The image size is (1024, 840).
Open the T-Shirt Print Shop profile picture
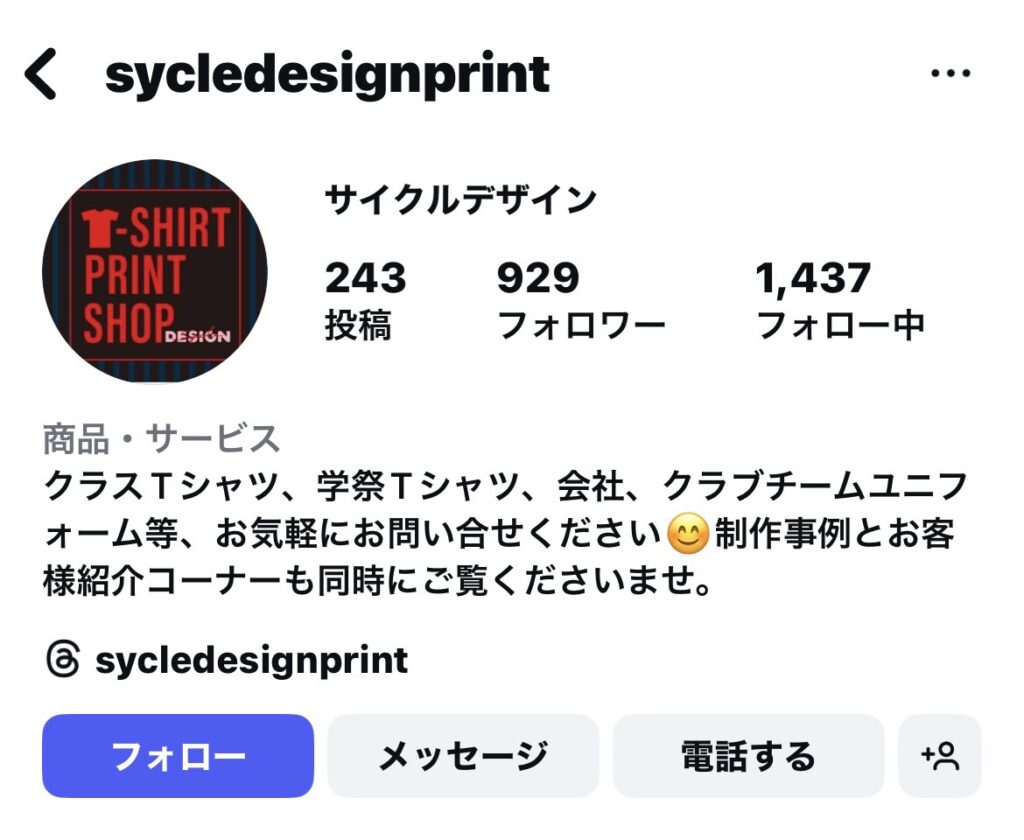155,271
